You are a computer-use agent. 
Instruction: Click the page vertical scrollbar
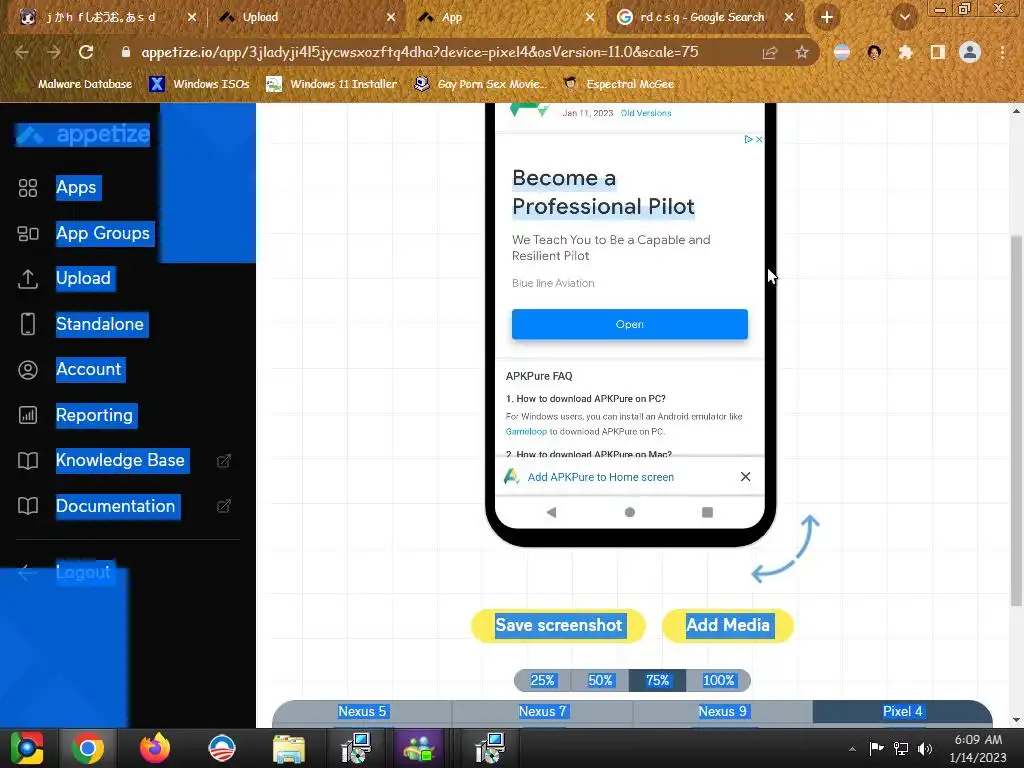tap(1016, 421)
